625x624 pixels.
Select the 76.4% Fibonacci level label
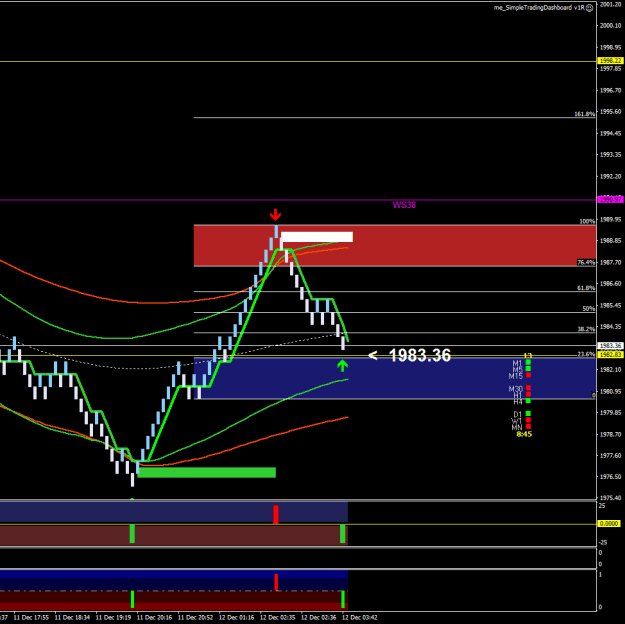point(586,262)
